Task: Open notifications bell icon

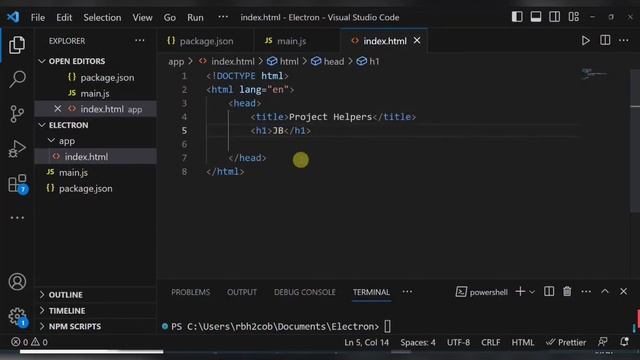Action: 624,342
